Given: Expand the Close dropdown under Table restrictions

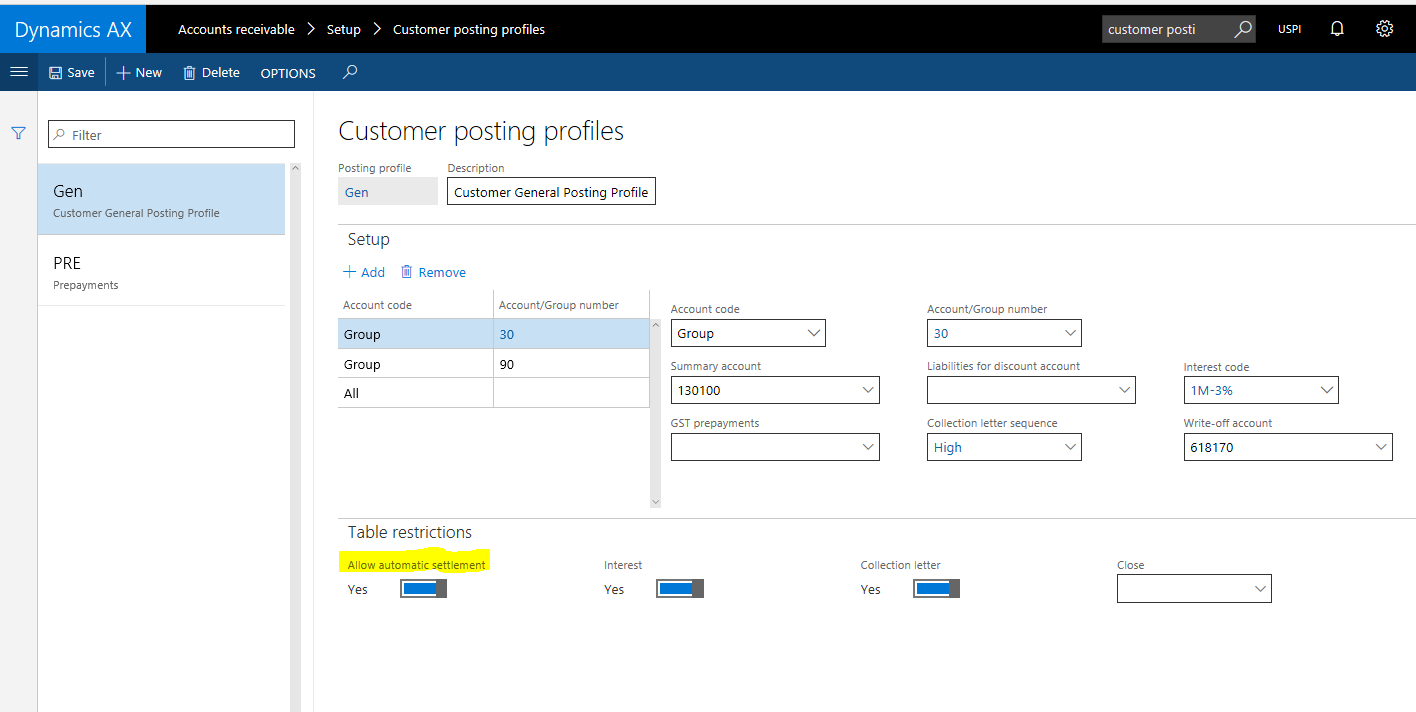Looking at the screenshot, I should click(1261, 588).
